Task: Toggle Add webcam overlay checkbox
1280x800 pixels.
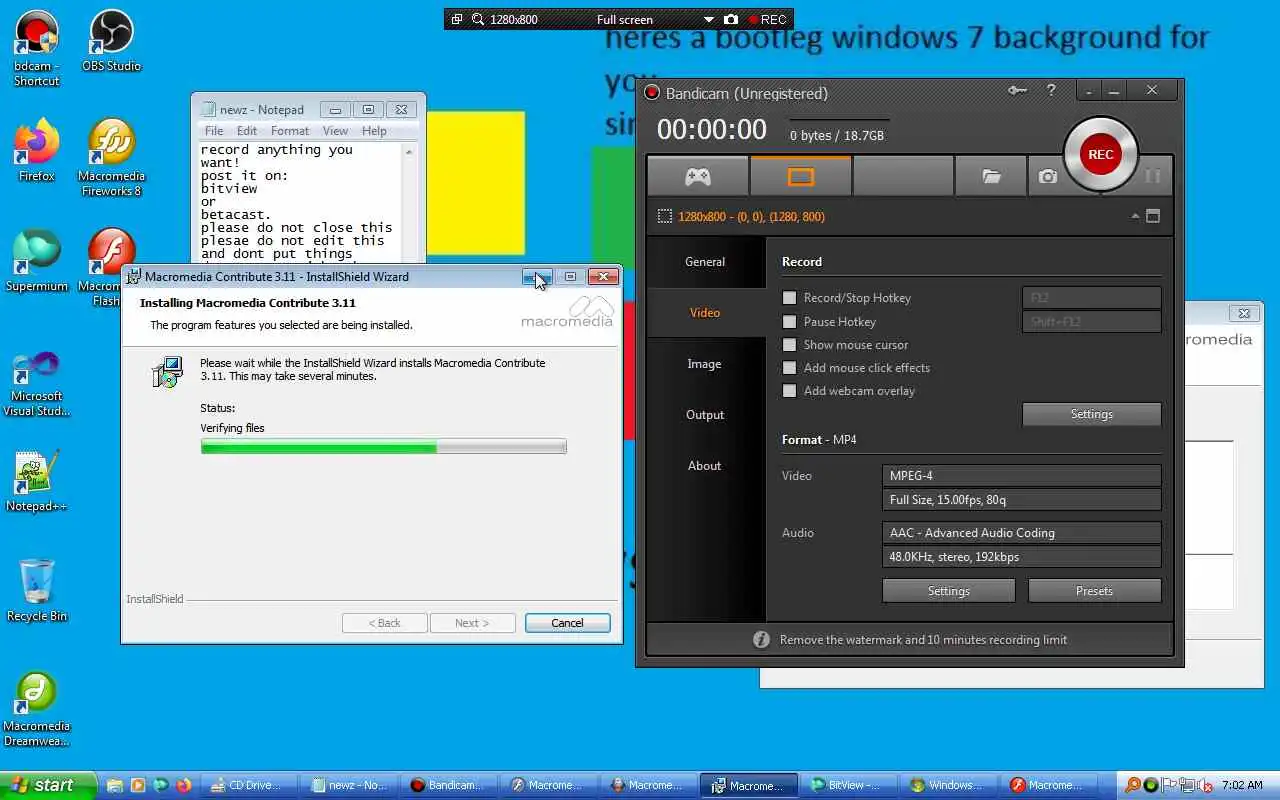Action: (x=790, y=390)
